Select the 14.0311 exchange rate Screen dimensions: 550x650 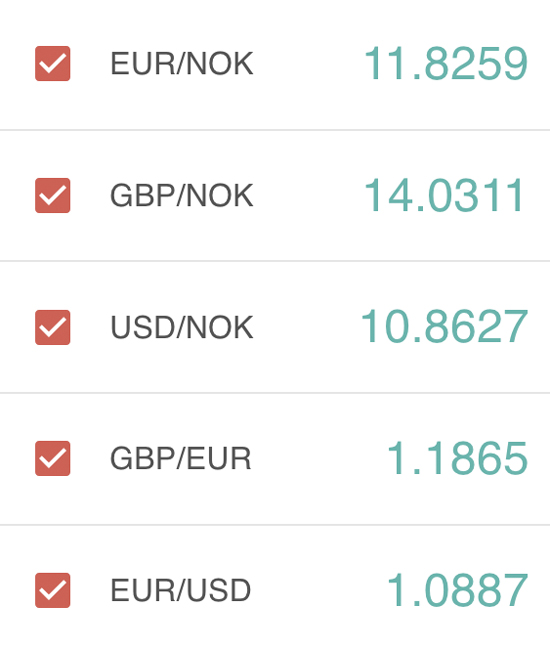[444, 195]
